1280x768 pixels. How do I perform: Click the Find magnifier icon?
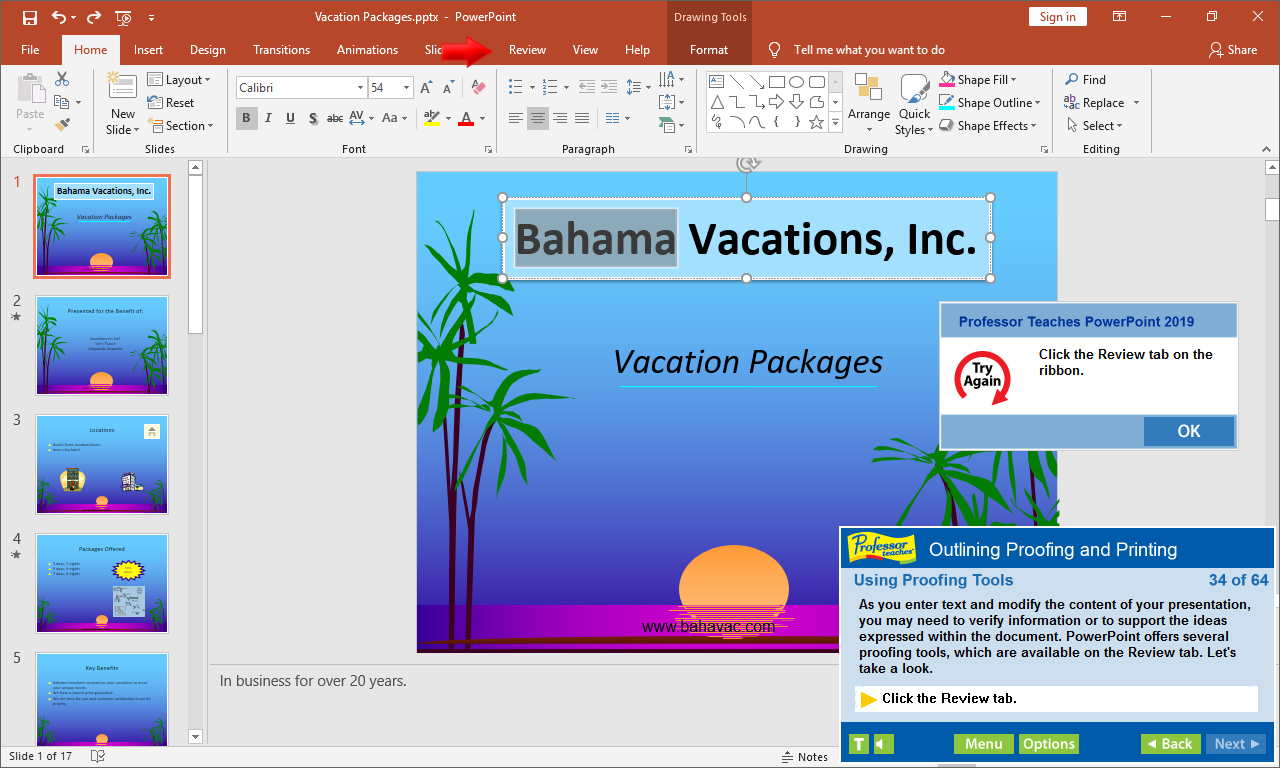(1071, 80)
